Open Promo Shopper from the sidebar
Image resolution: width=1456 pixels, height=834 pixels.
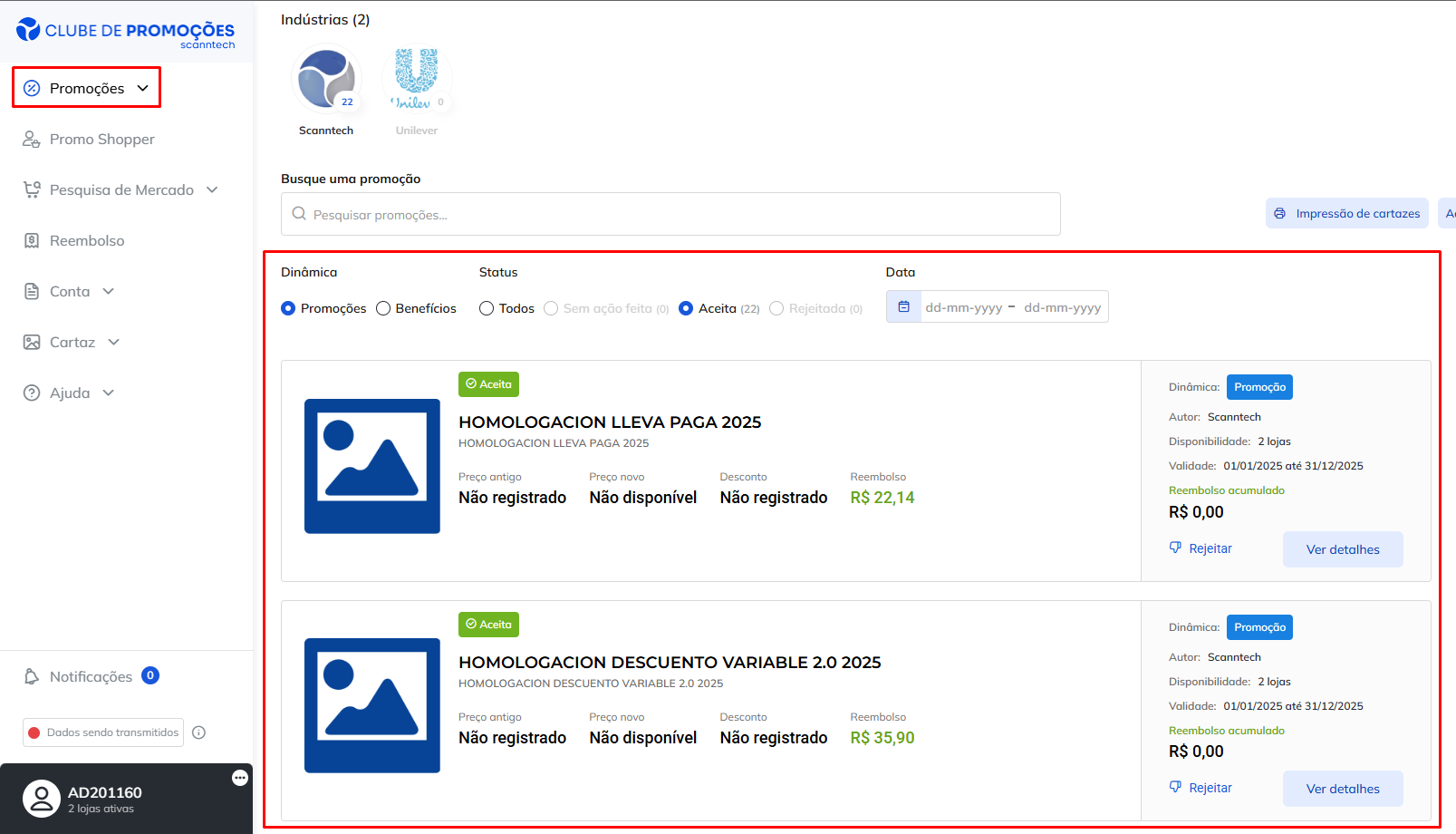[x=101, y=139]
